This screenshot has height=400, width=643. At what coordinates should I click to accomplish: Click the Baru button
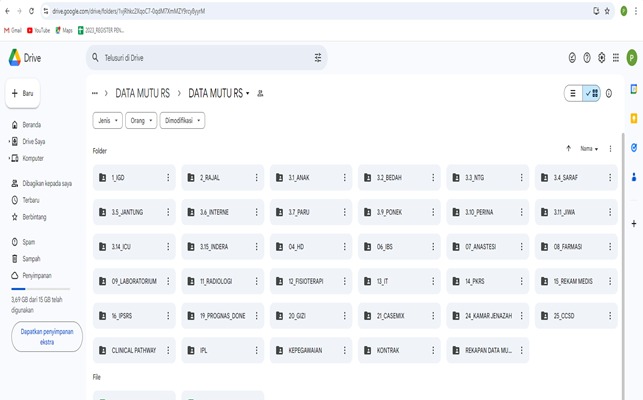pos(23,93)
